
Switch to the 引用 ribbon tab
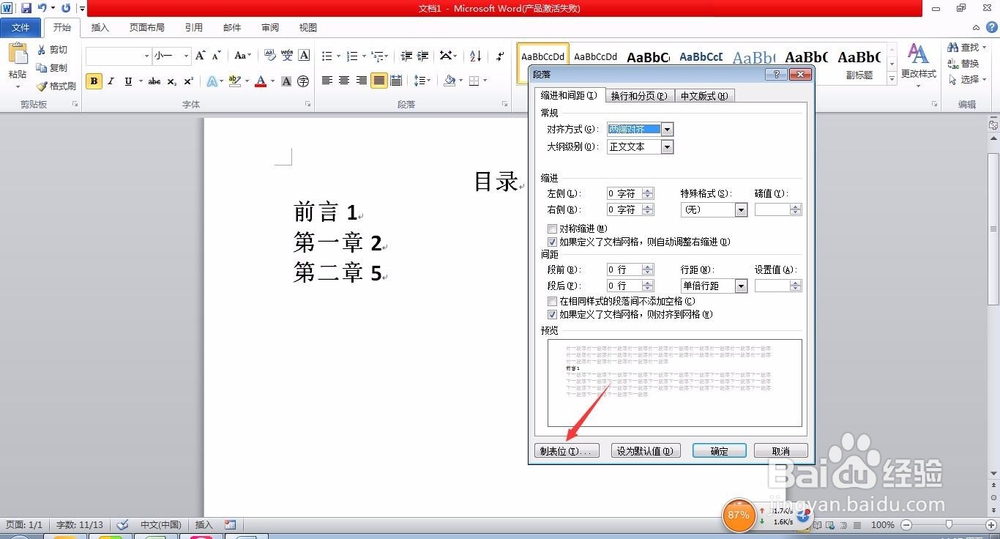pos(194,27)
